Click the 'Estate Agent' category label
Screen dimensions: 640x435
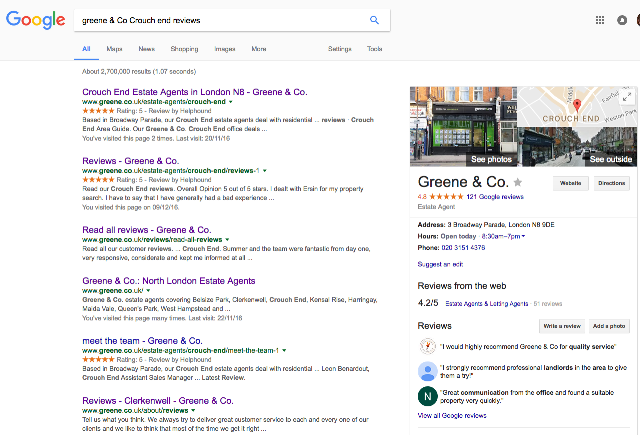(436, 207)
